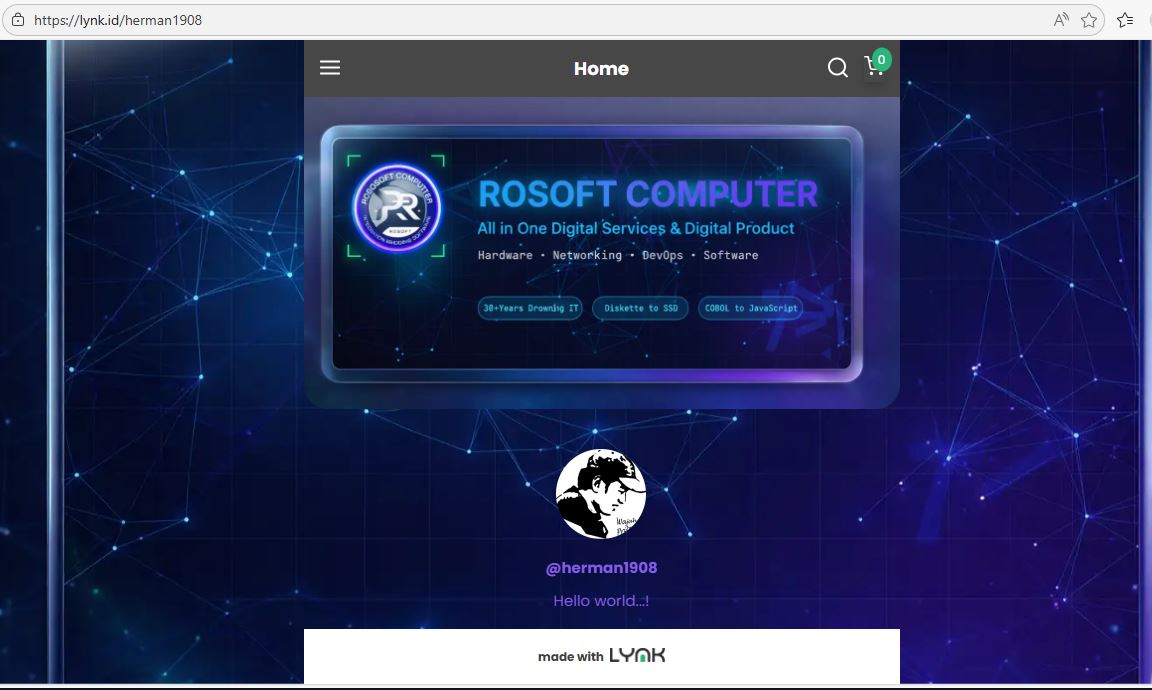Click the lock icon in address bar
Image resolution: width=1152 pixels, height=690 pixels.
pos(18,20)
